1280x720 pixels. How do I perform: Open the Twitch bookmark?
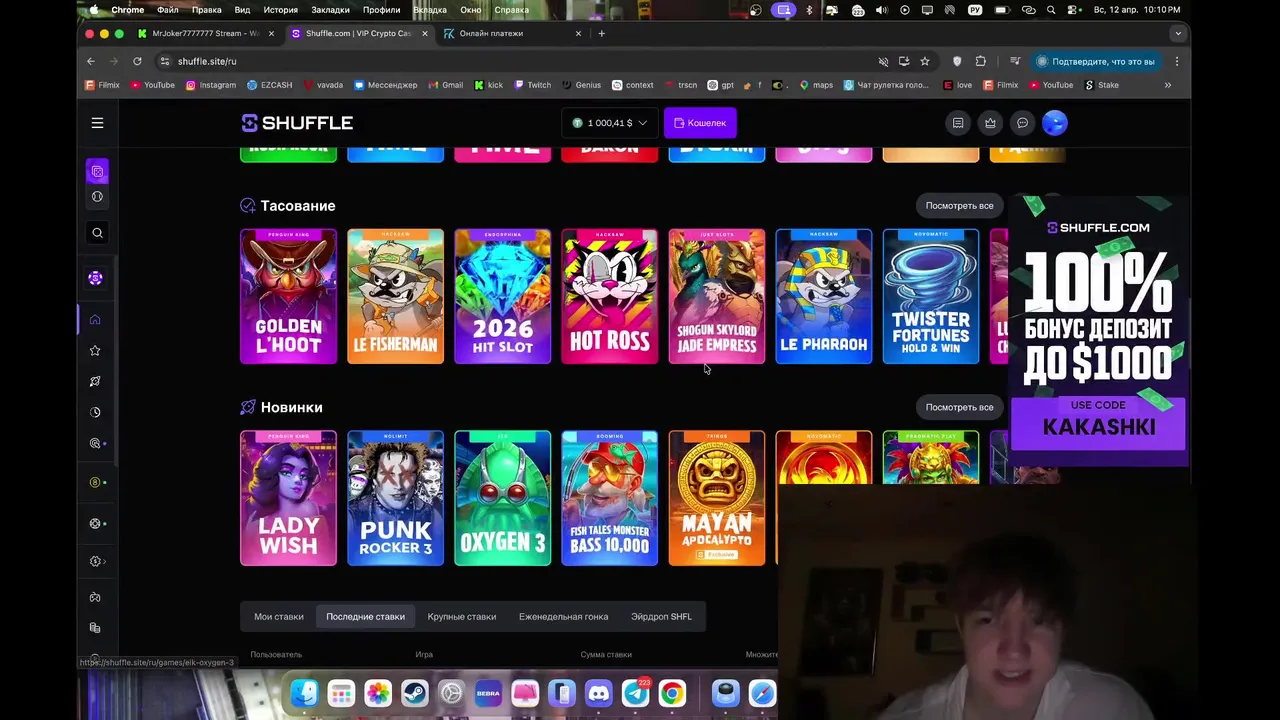tap(532, 85)
